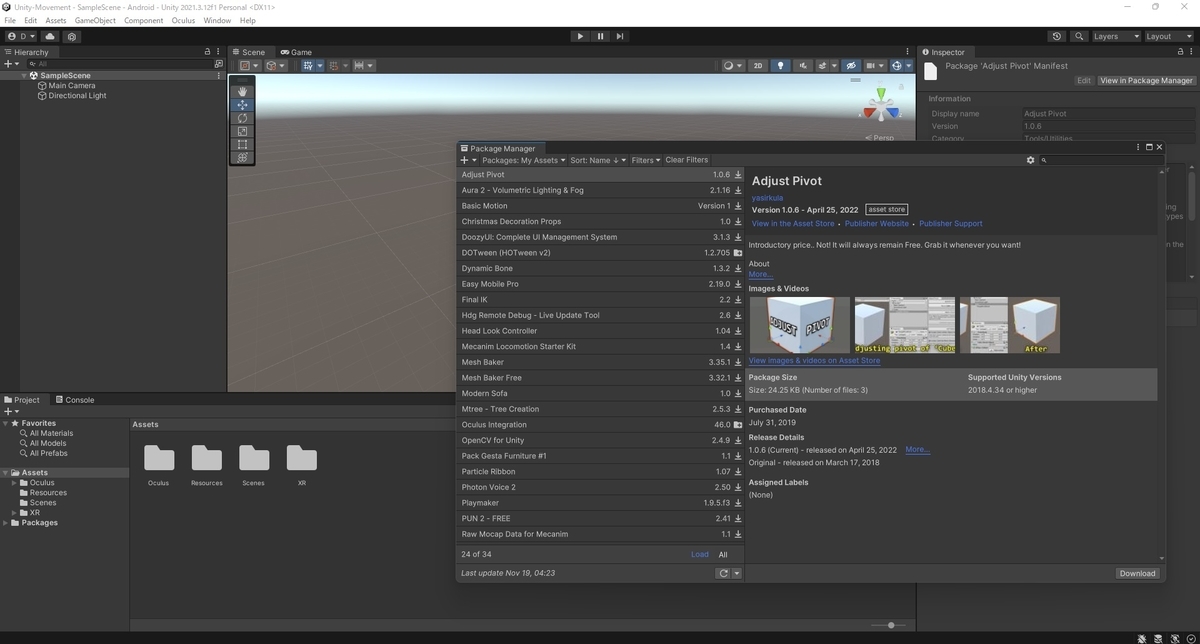1200x644 pixels.
Task: Click the After cube thumbnail
Action: click(x=1010, y=325)
